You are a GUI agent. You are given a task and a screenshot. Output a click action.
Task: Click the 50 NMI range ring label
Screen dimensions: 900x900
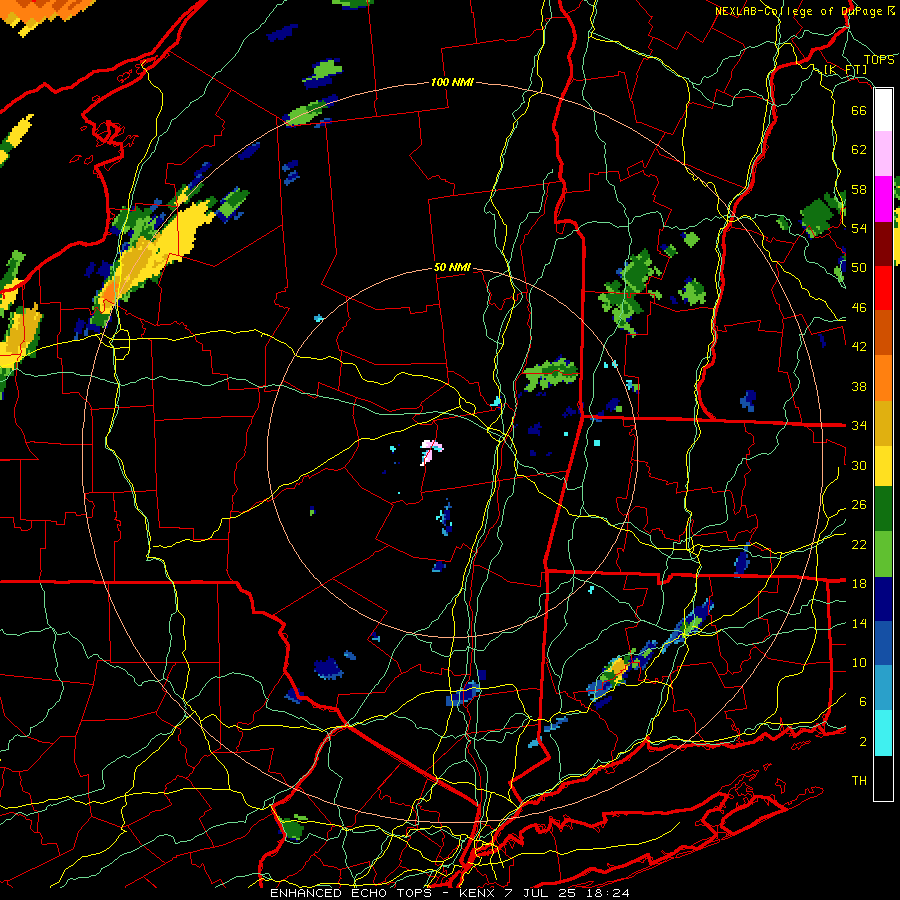[x=452, y=267]
